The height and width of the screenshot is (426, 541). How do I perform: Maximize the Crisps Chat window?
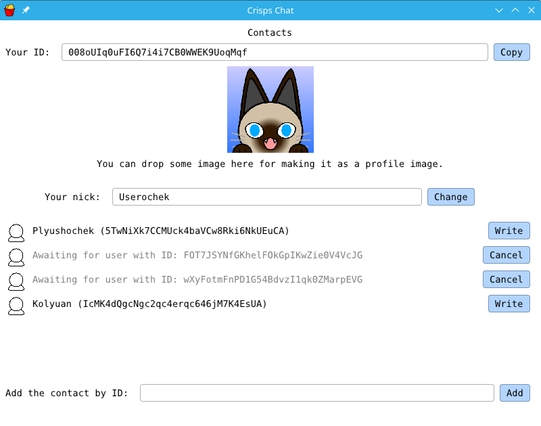[x=515, y=10]
